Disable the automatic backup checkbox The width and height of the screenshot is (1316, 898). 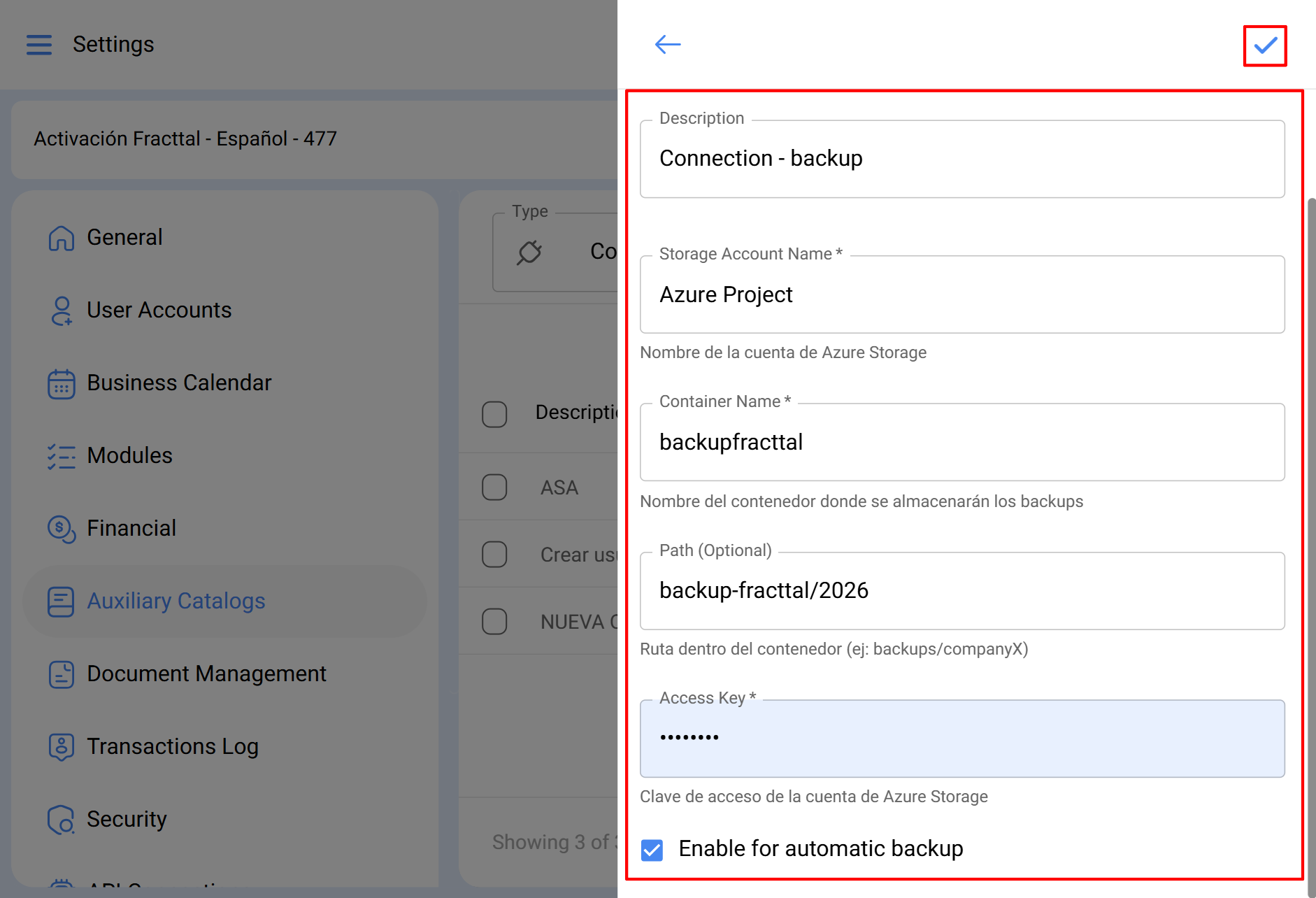tap(652, 850)
